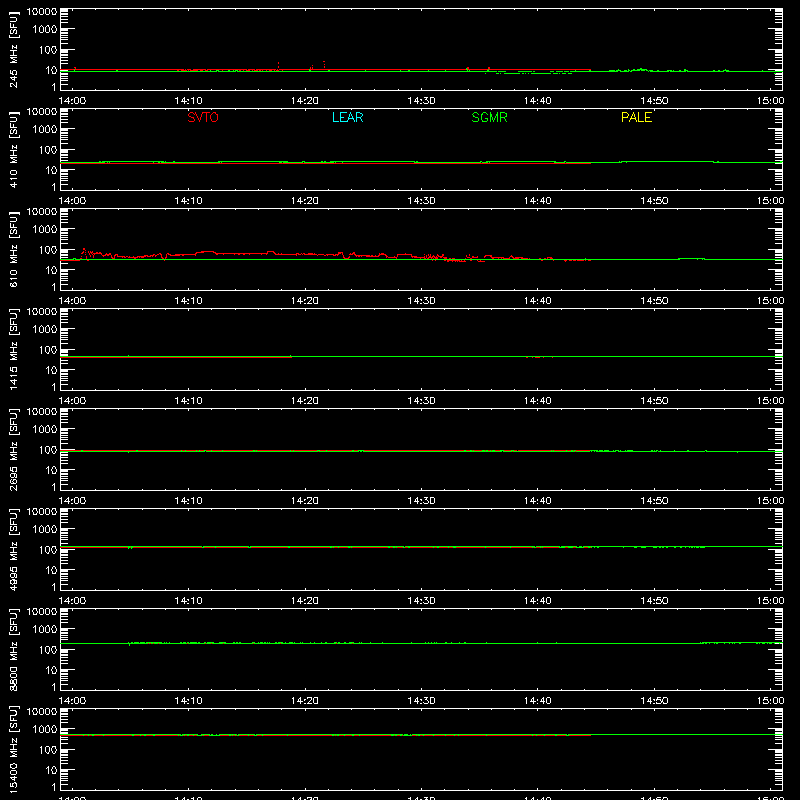Screen dimensions: 800x800
Task: Click the 15400 MHz [SFU] axis title
Action: tap(13, 749)
